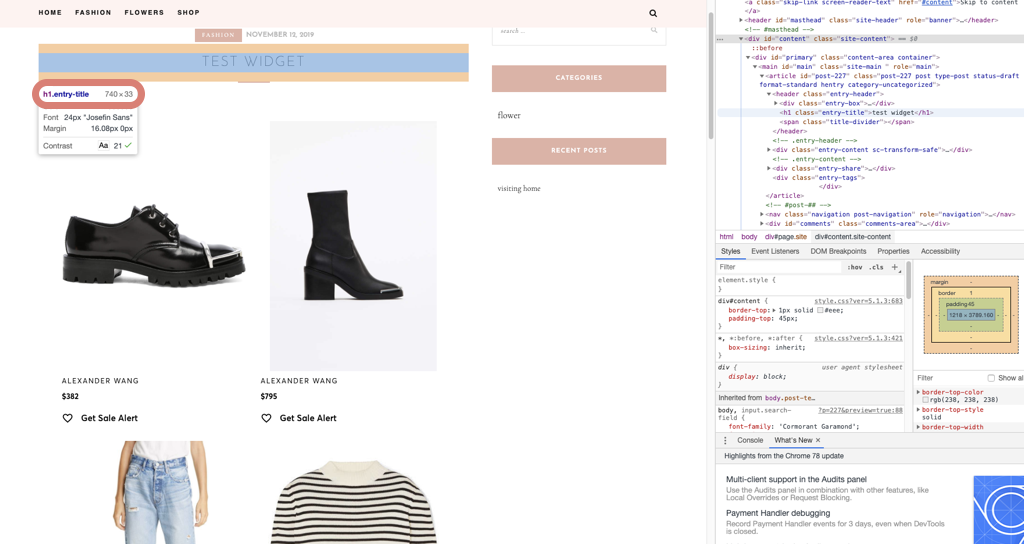This screenshot has height=544, width=1024.
Task: Toggle the .cls class editor button
Action: click(876, 267)
